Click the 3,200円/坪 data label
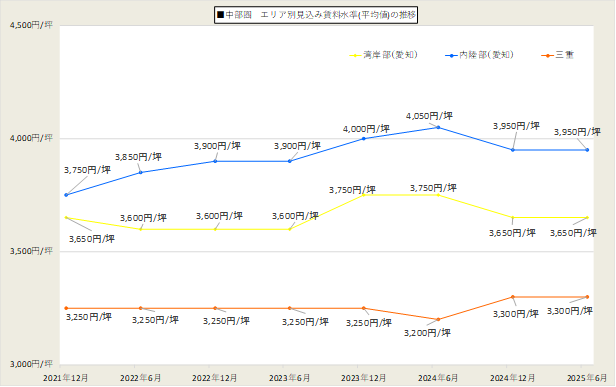 click(x=427, y=333)
